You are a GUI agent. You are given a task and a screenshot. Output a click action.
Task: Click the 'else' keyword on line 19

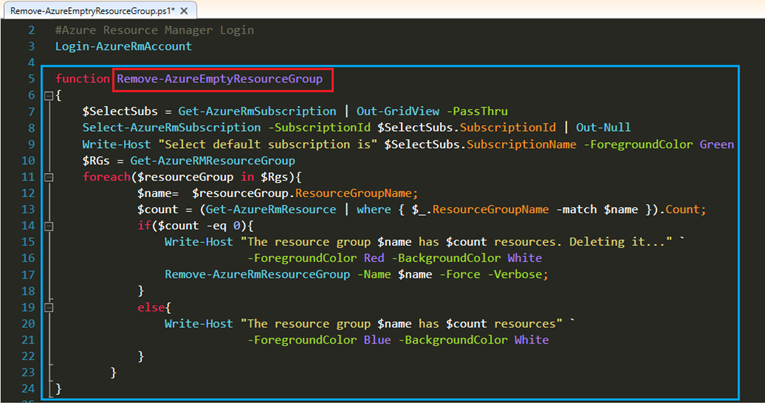(x=151, y=307)
